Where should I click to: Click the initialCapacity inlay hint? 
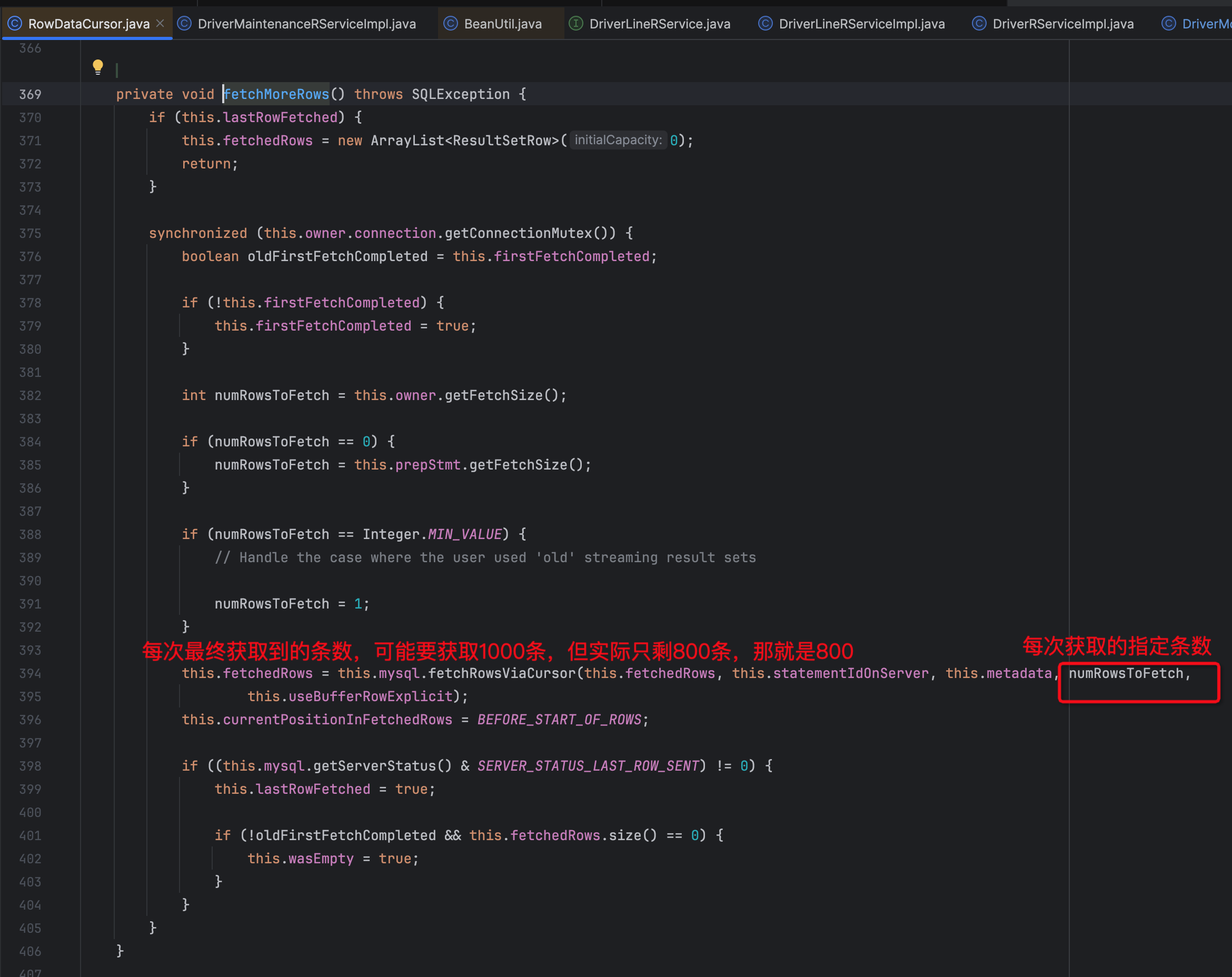click(618, 141)
